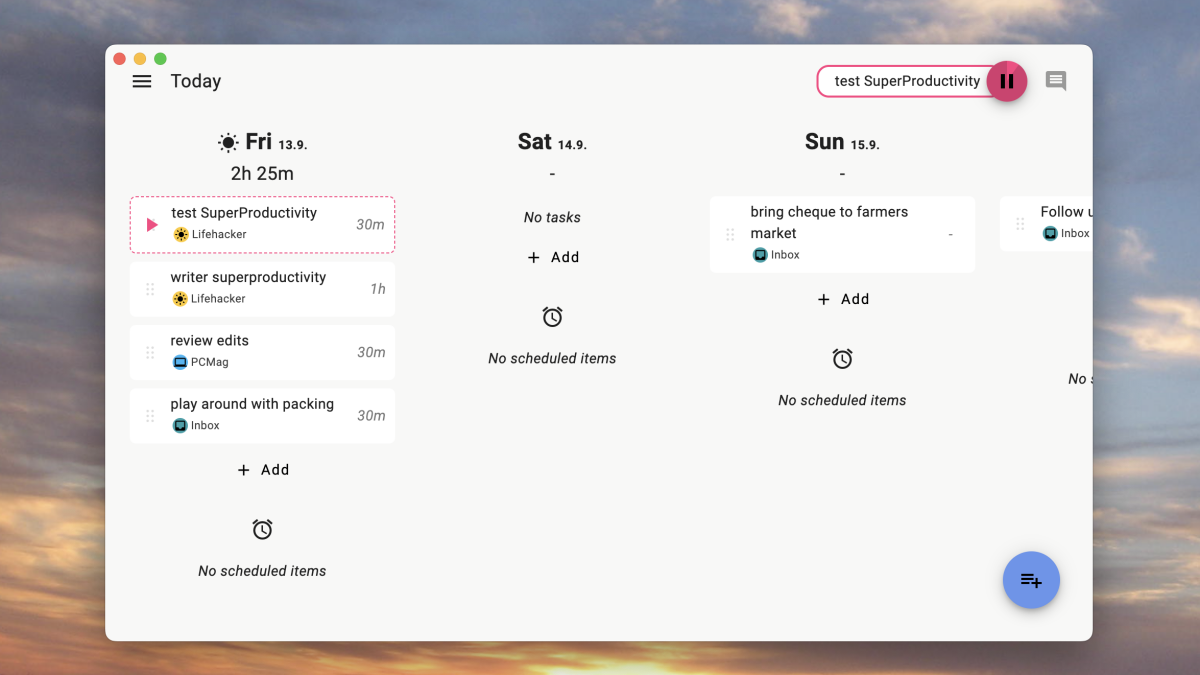Open the bring cheque to farmers market task
The height and width of the screenshot is (675, 1200).
tap(829, 222)
